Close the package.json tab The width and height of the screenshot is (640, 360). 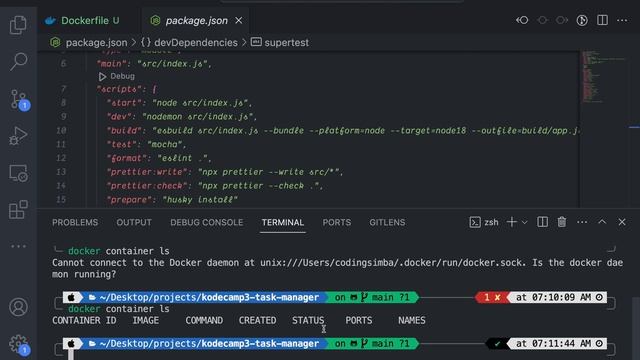coord(239,20)
